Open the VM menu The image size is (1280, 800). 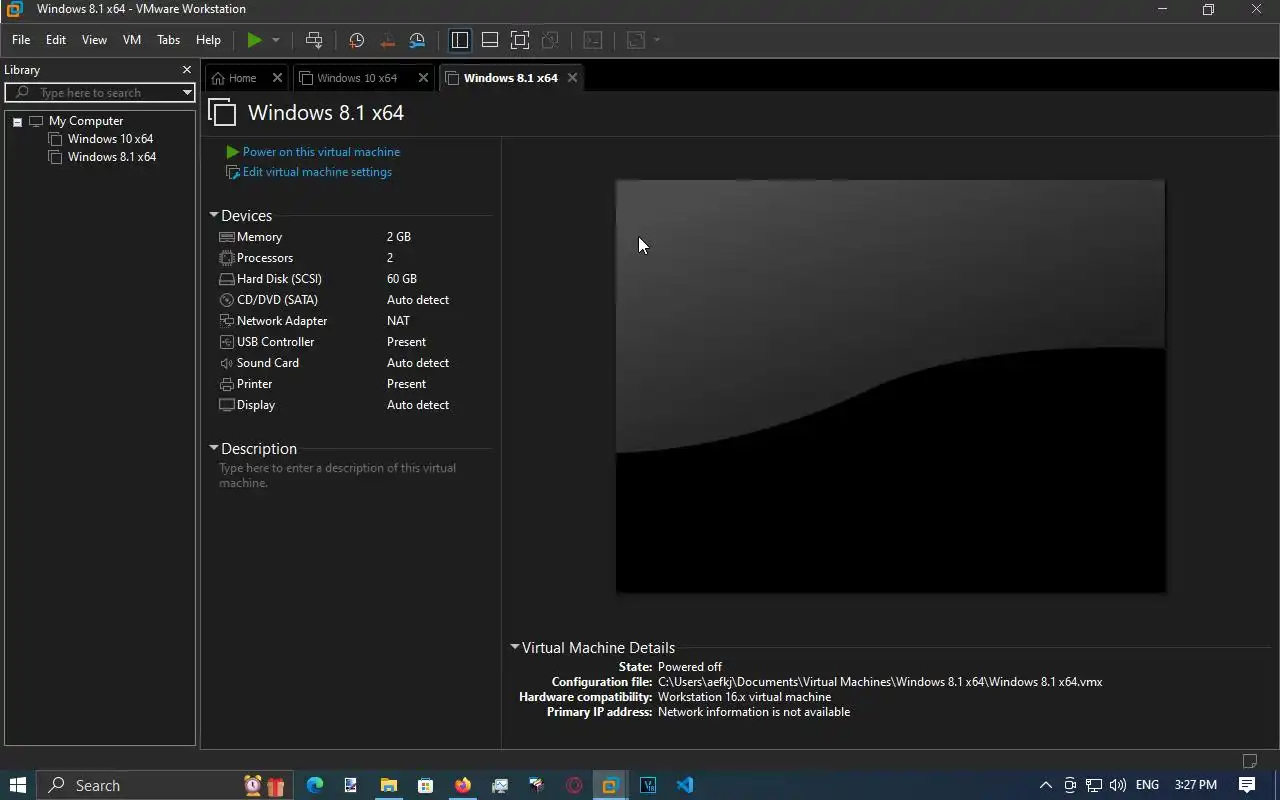(132, 40)
